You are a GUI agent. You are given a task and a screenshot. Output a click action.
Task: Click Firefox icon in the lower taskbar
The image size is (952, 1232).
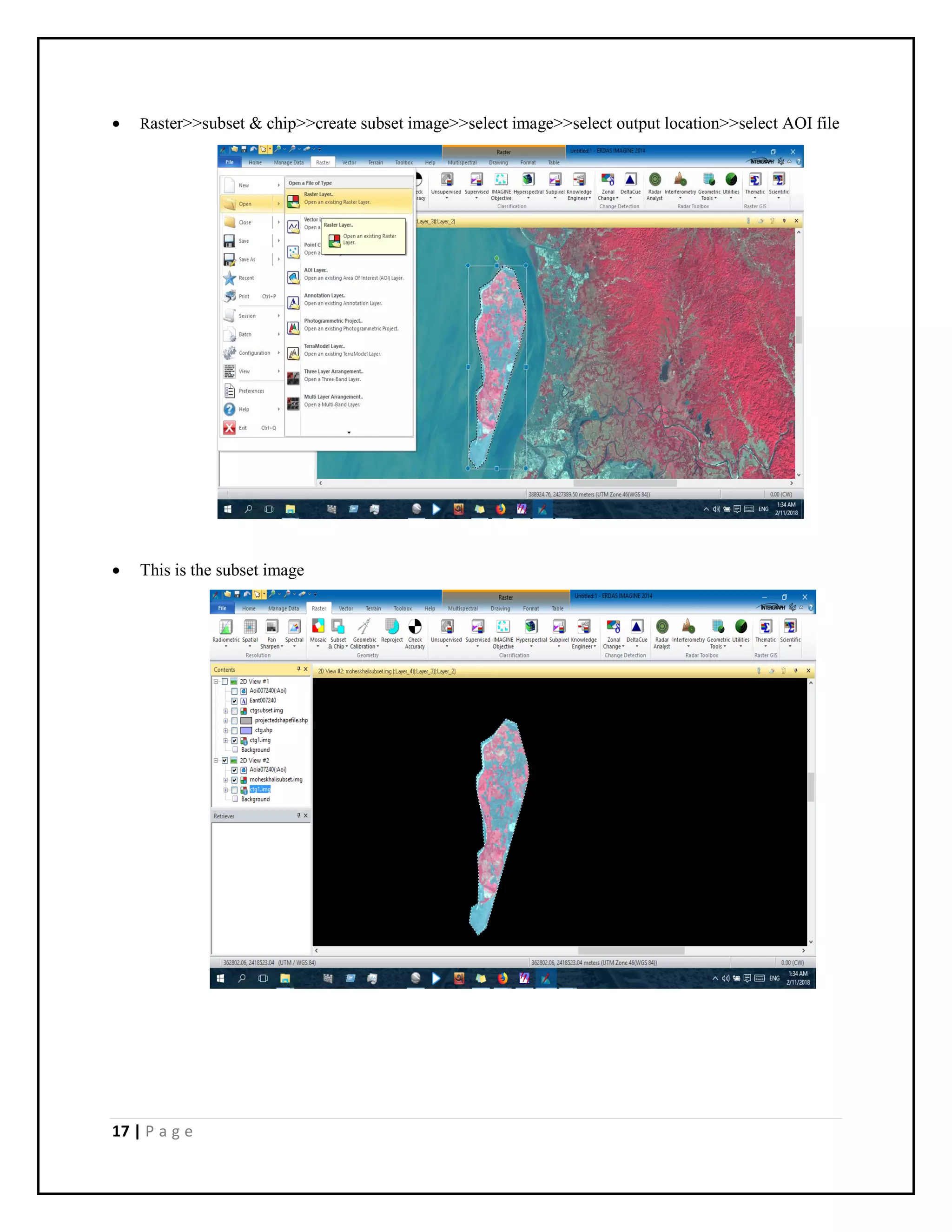(x=502, y=978)
